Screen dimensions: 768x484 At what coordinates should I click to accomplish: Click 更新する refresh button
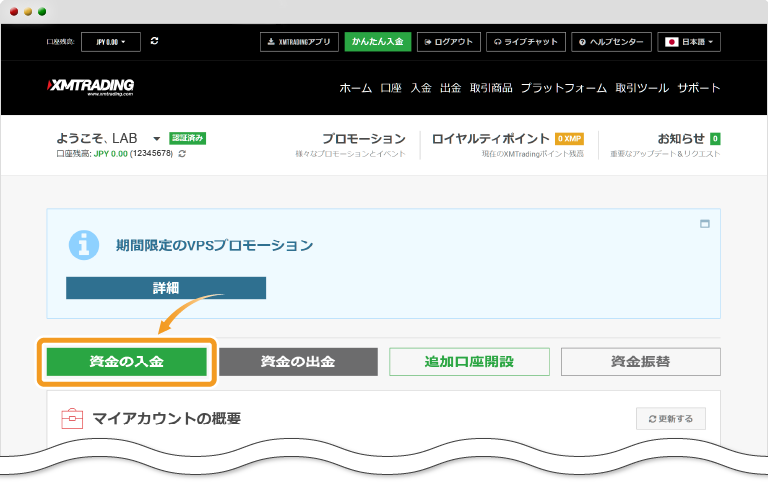pos(671,419)
